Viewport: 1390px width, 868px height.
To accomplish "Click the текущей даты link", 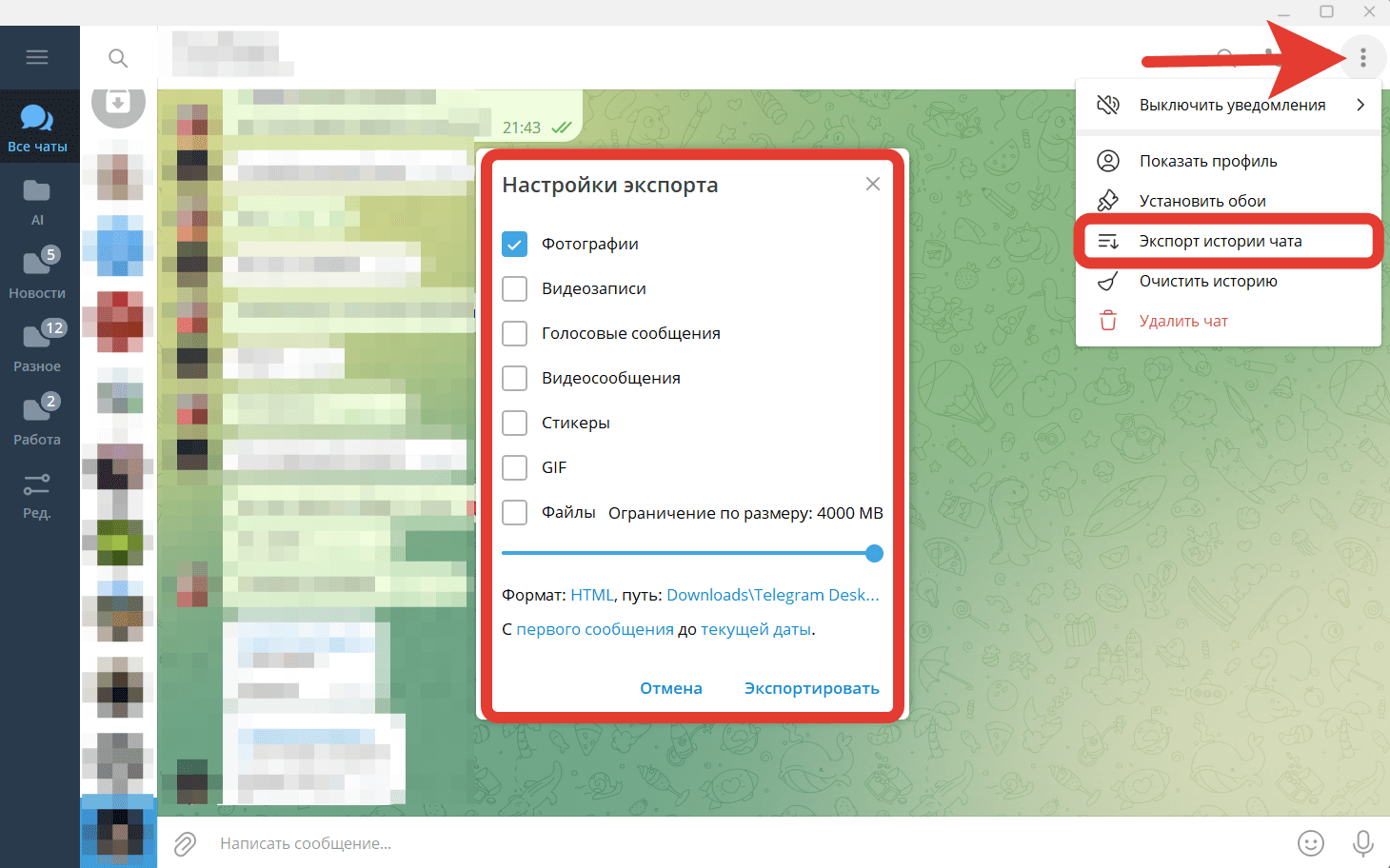I will tap(756, 629).
